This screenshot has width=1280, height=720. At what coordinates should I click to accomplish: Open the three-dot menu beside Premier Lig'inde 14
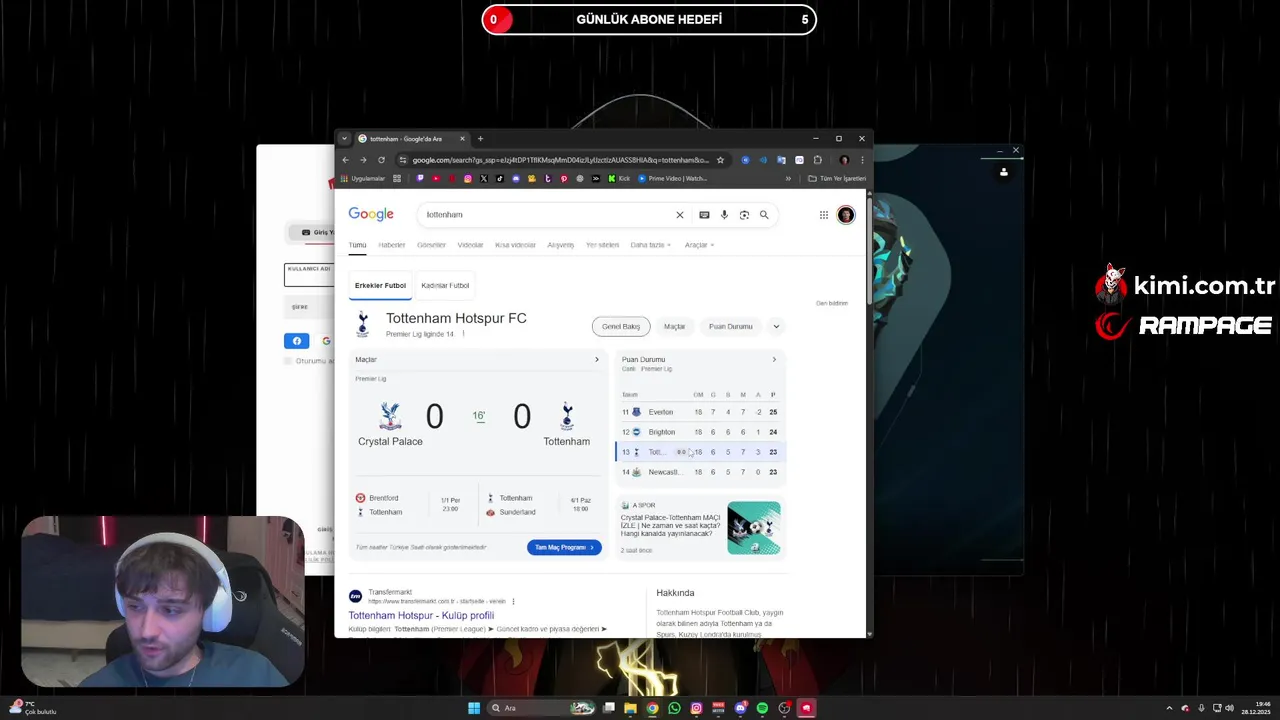pyautogui.click(x=463, y=334)
